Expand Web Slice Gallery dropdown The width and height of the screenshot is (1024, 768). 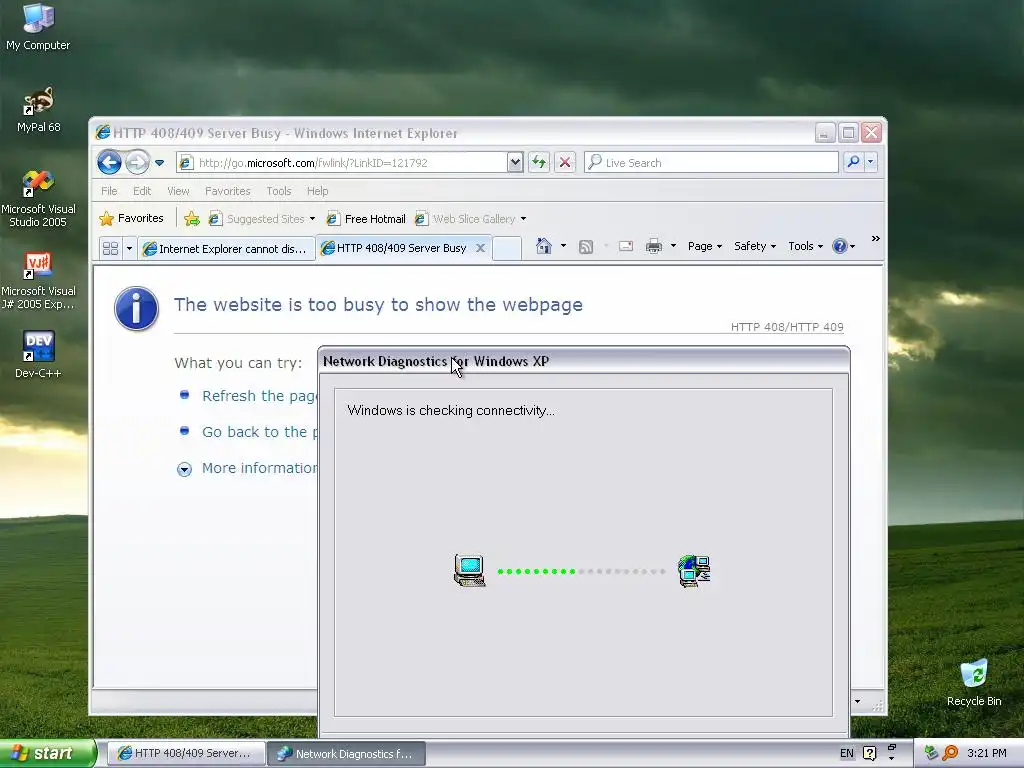coord(470,219)
